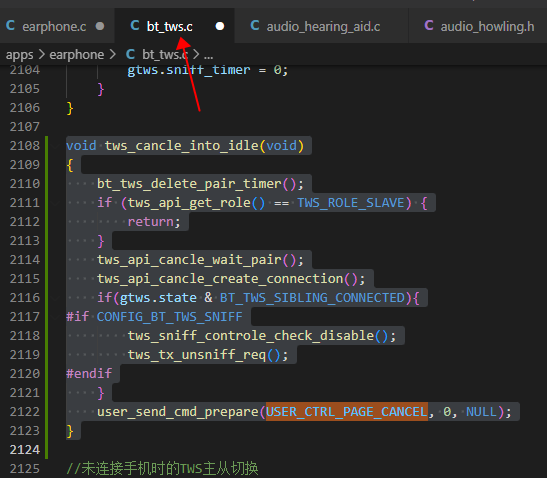This screenshot has height=478, width=547.
Task: Select the bt_tws.c editor tab
Action: 174,27
